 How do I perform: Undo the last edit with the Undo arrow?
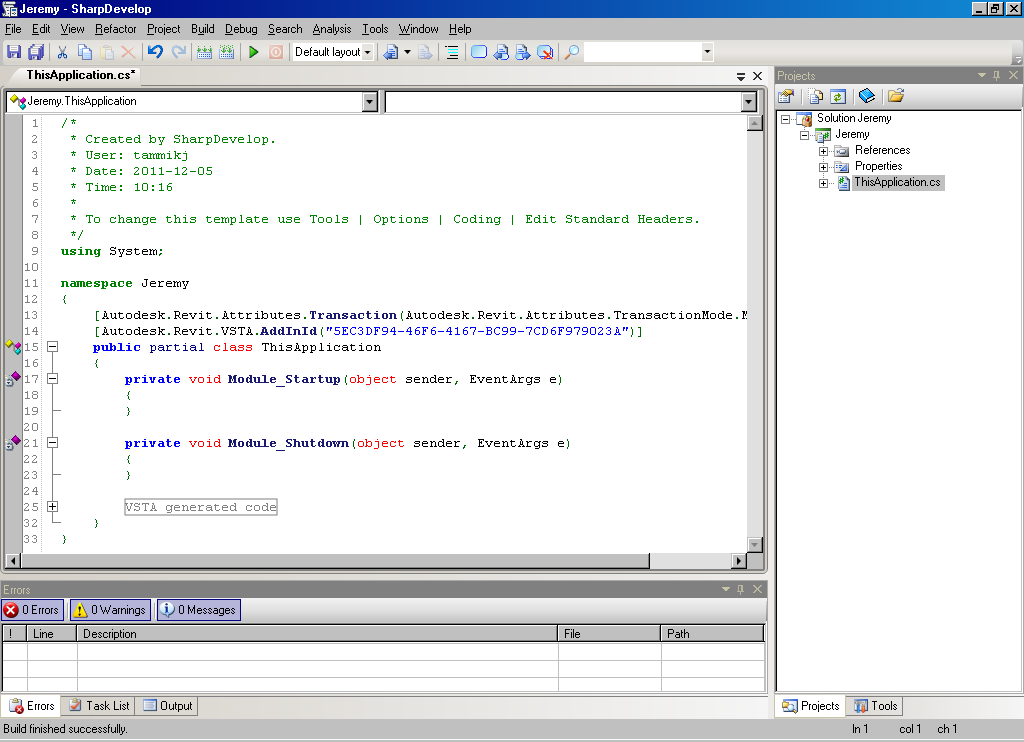[x=155, y=52]
